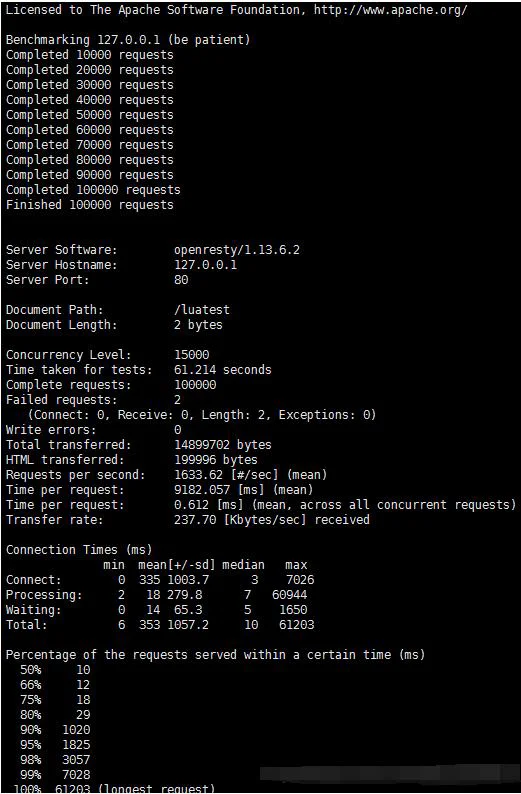Click the Concurrency Level value 15000
The image size is (521, 794).
point(191,354)
